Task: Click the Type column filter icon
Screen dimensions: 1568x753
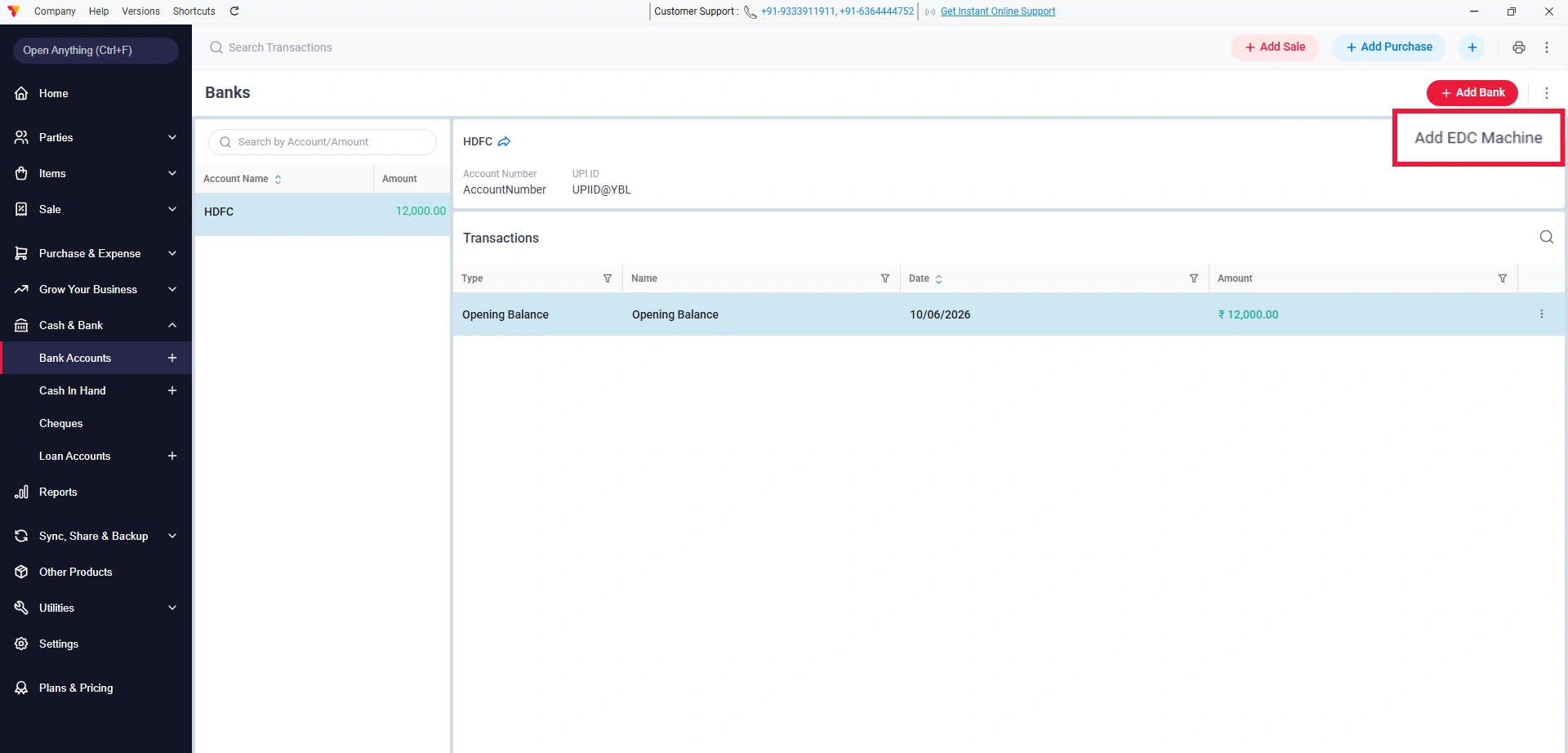Action: (x=608, y=278)
